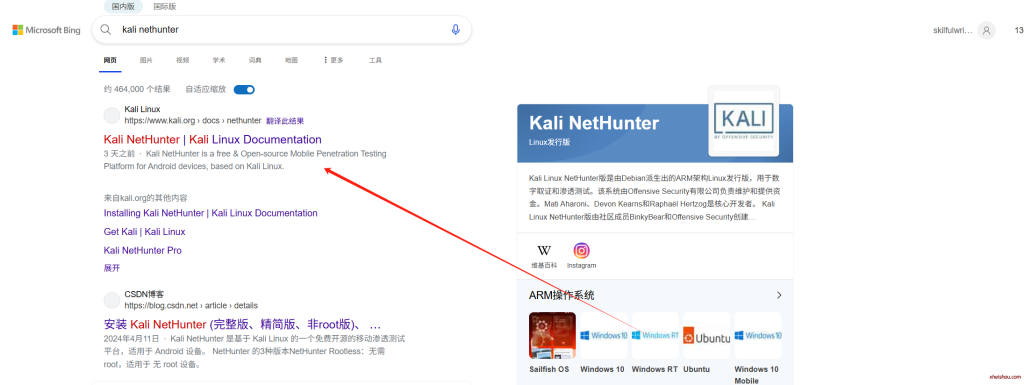The height and width of the screenshot is (385, 1024).
Task: Click the CSDN blog site favicon
Action: (112, 300)
